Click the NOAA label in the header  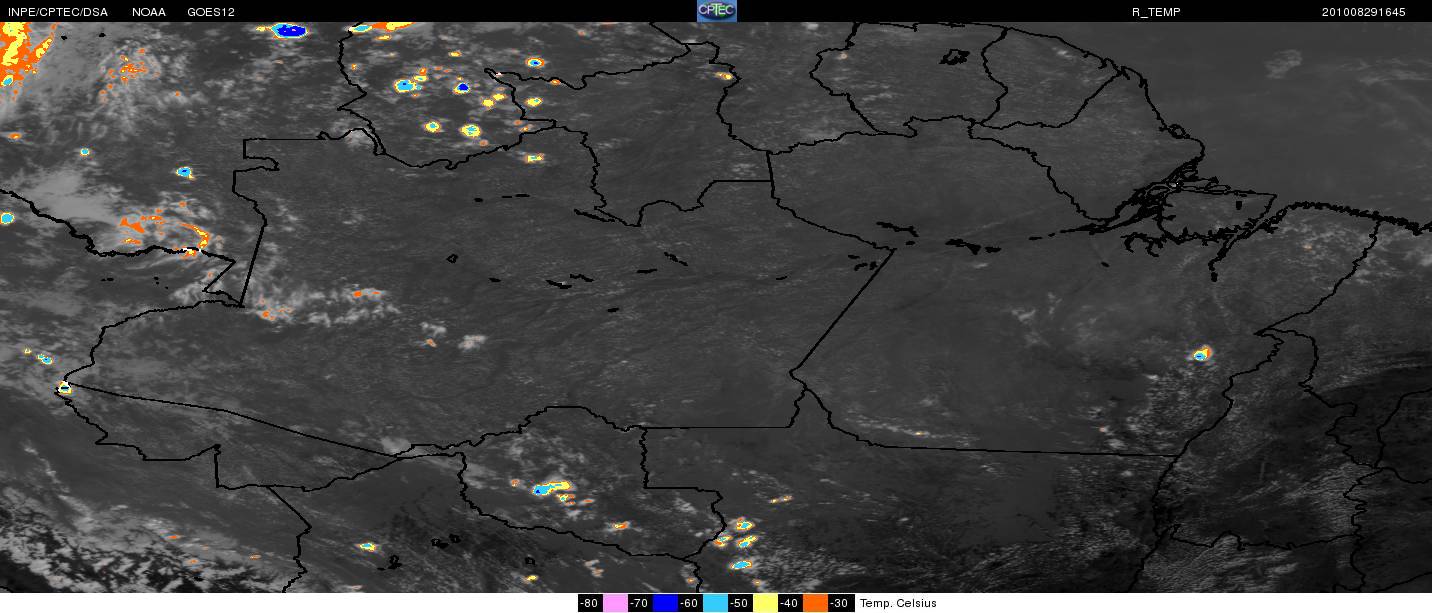point(149,12)
